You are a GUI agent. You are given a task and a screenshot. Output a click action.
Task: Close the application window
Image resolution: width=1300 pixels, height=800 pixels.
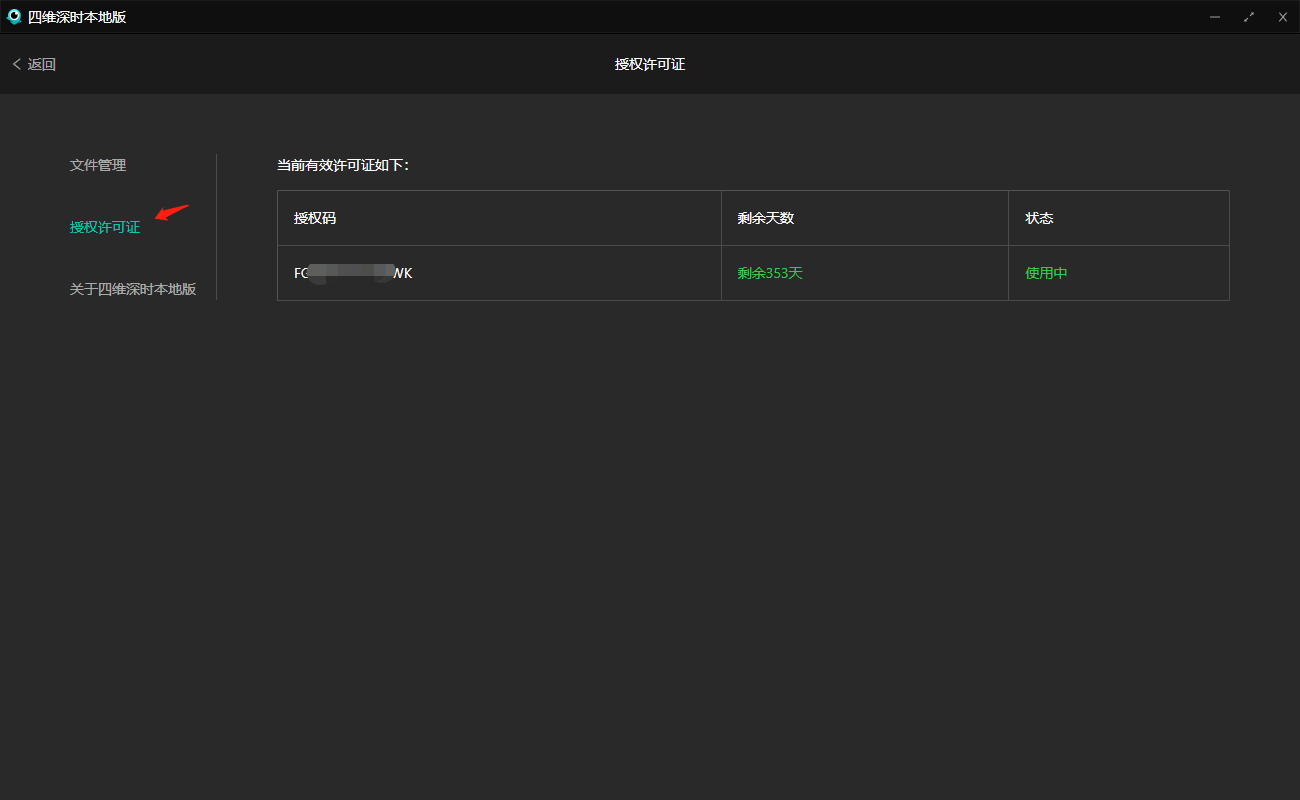tap(1283, 17)
